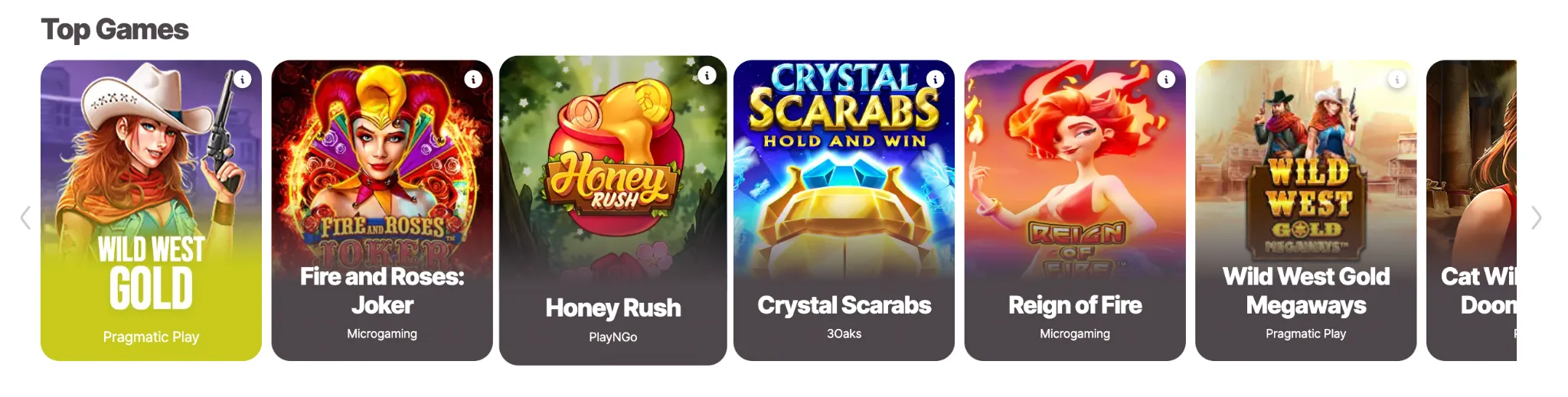Click the Top Games heading

(x=115, y=29)
